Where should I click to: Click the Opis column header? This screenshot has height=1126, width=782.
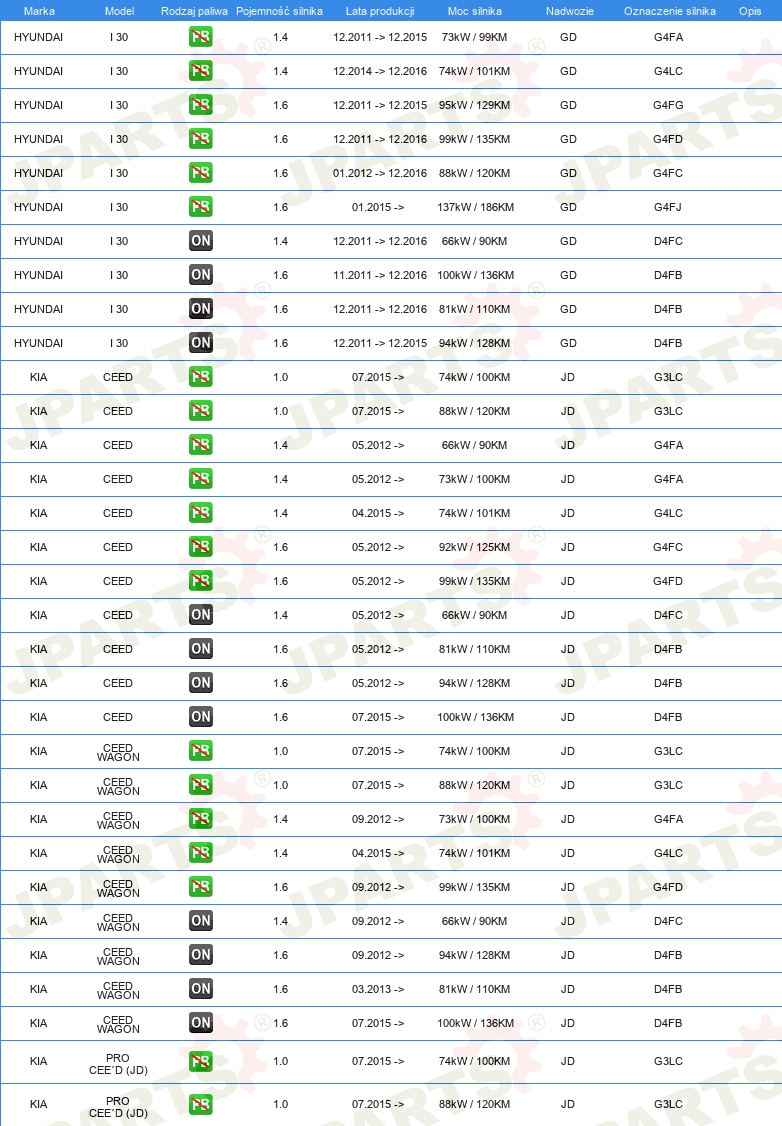point(750,11)
